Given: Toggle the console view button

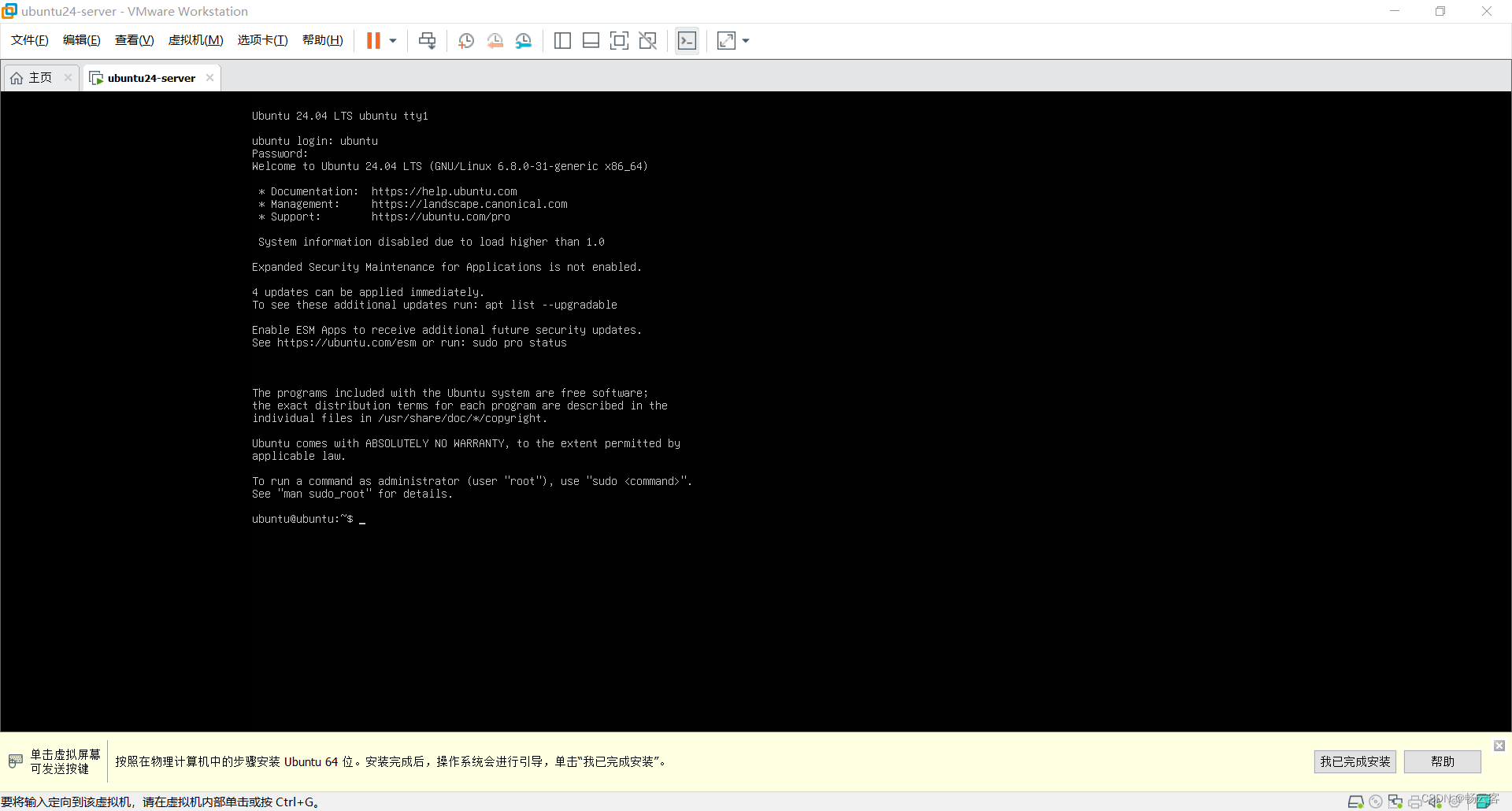Looking at the screenshot, I should pyautogui.click(x=687, y=41).
